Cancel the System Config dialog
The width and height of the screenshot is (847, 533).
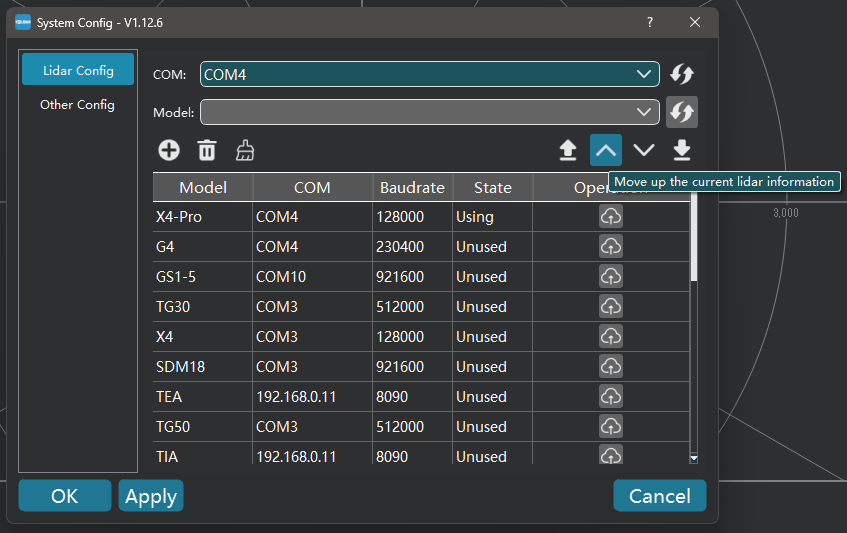tap(659, 496)
